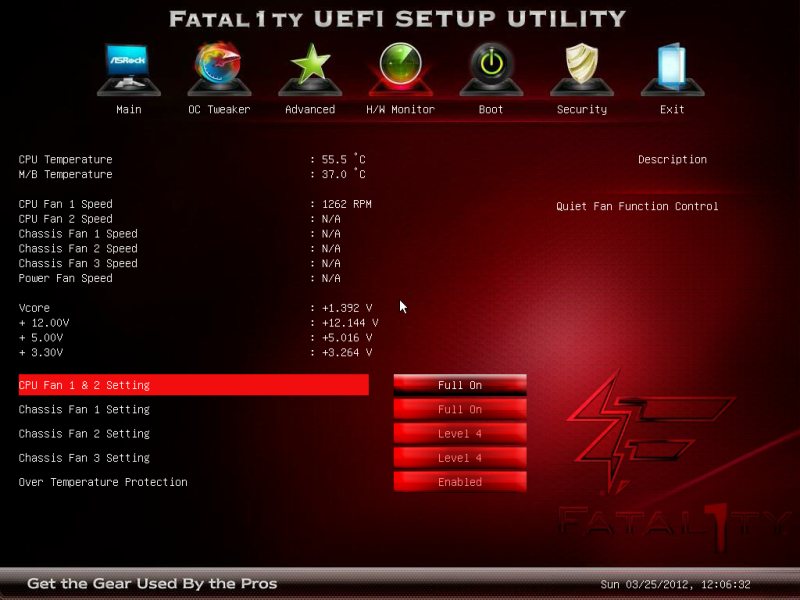This screenshot has width=800, height=600.
Task: Change Over Temperature Protection Enabled value
Action: [x=460, y=482]
